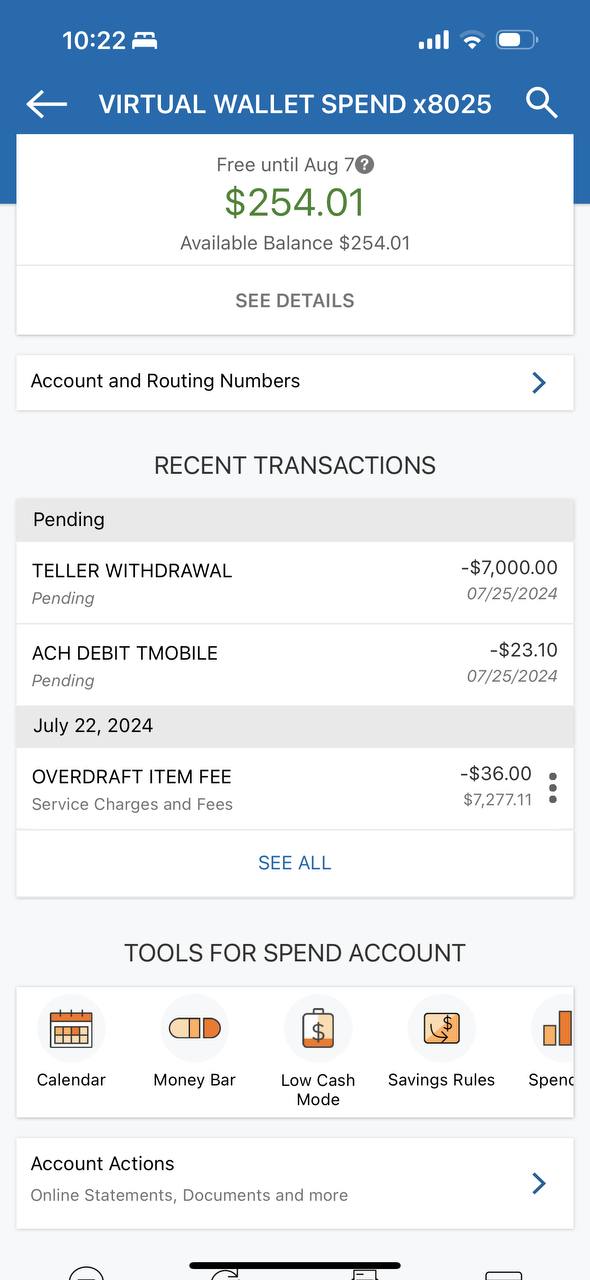This screenshot has height=1280, width=590.
Task: Open overdraft fee three-dot options menu
Action: [x=553, y=788]
